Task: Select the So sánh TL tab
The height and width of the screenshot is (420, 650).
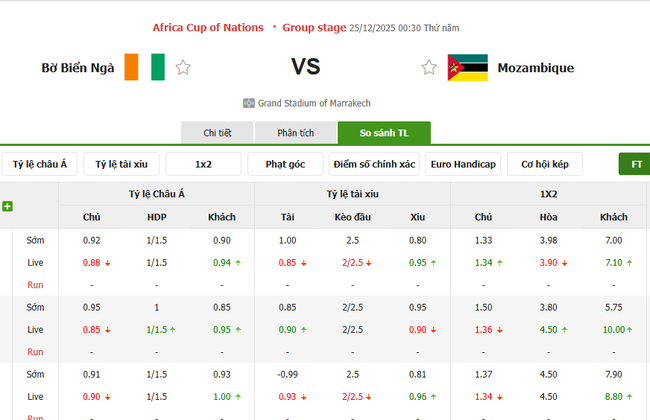Action: point(384,133)
